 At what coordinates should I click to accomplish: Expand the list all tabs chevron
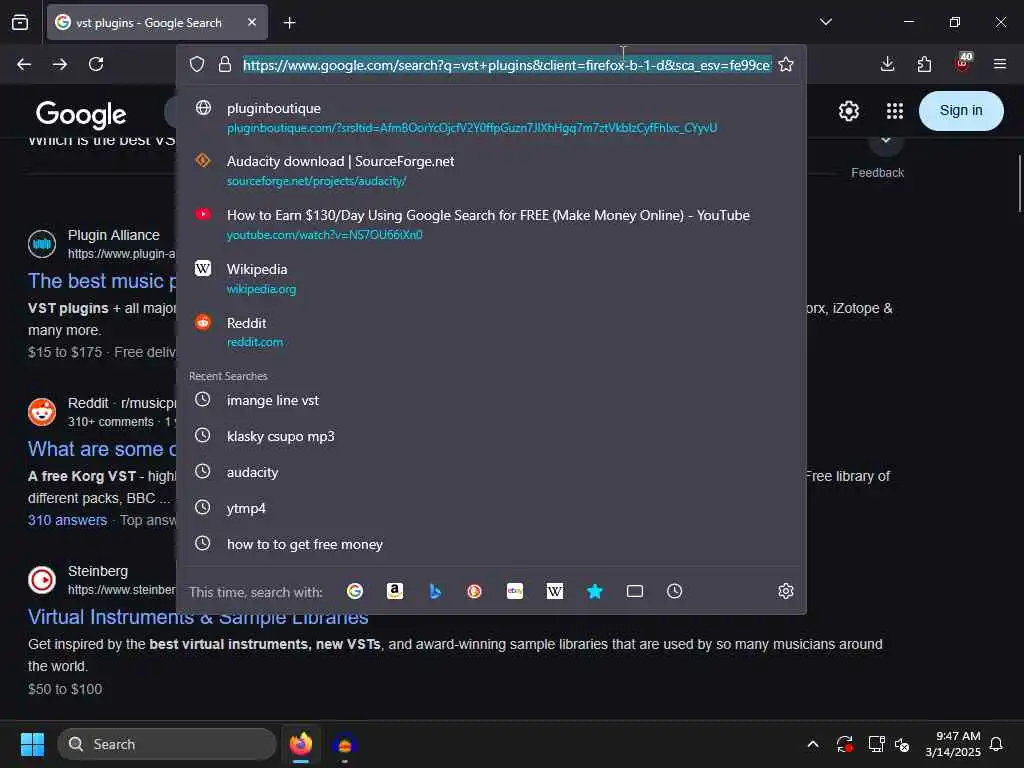(825, 22)
